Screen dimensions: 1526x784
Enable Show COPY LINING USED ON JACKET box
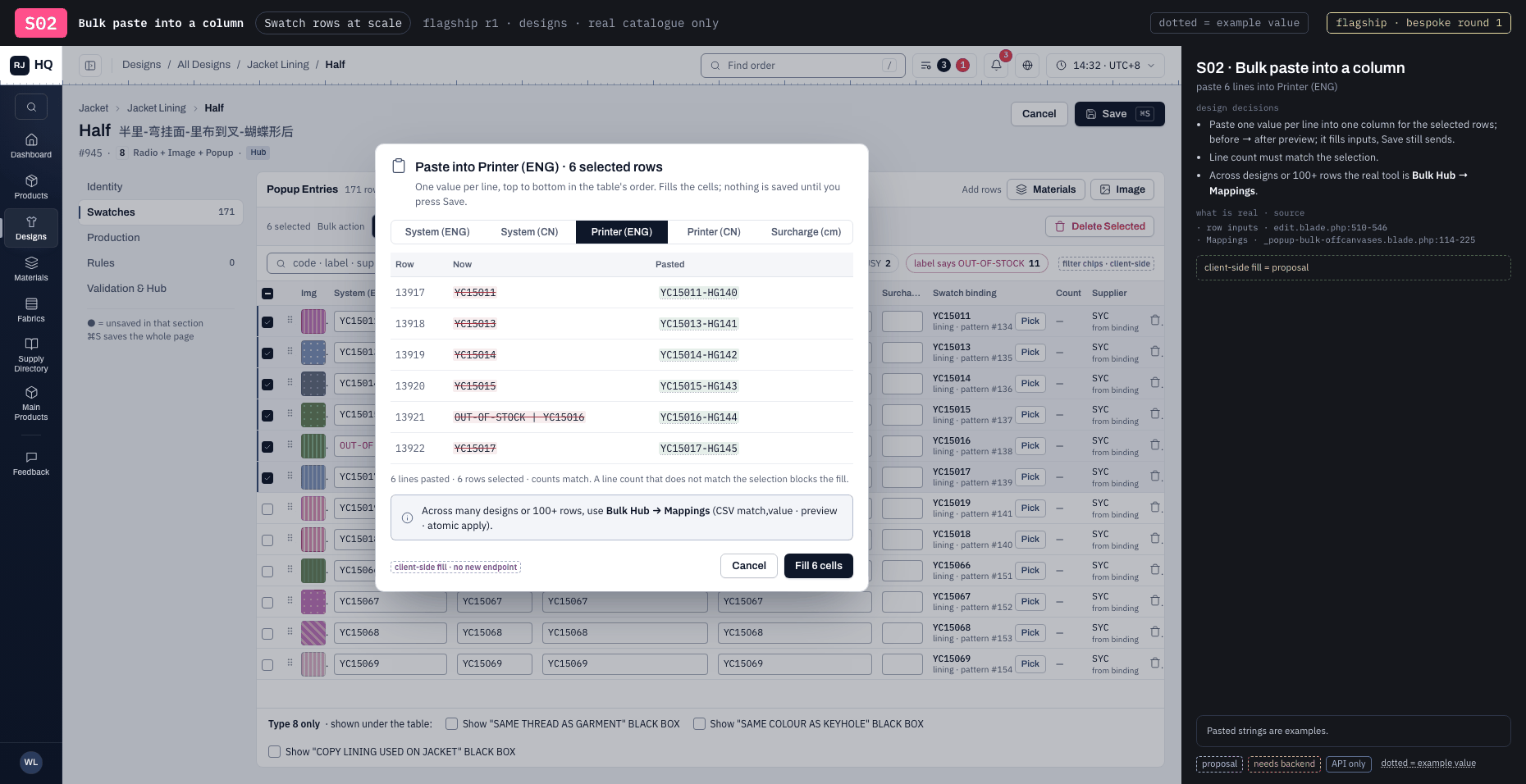[x=274, y=752]
